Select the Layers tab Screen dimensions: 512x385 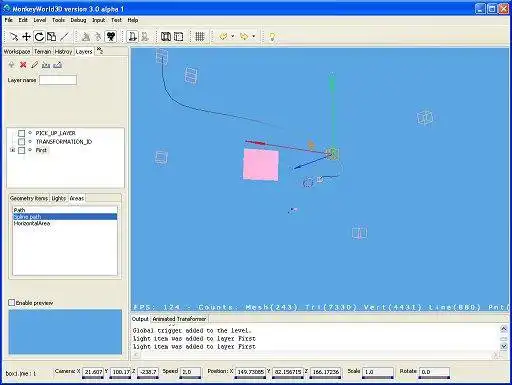[84, 52]
